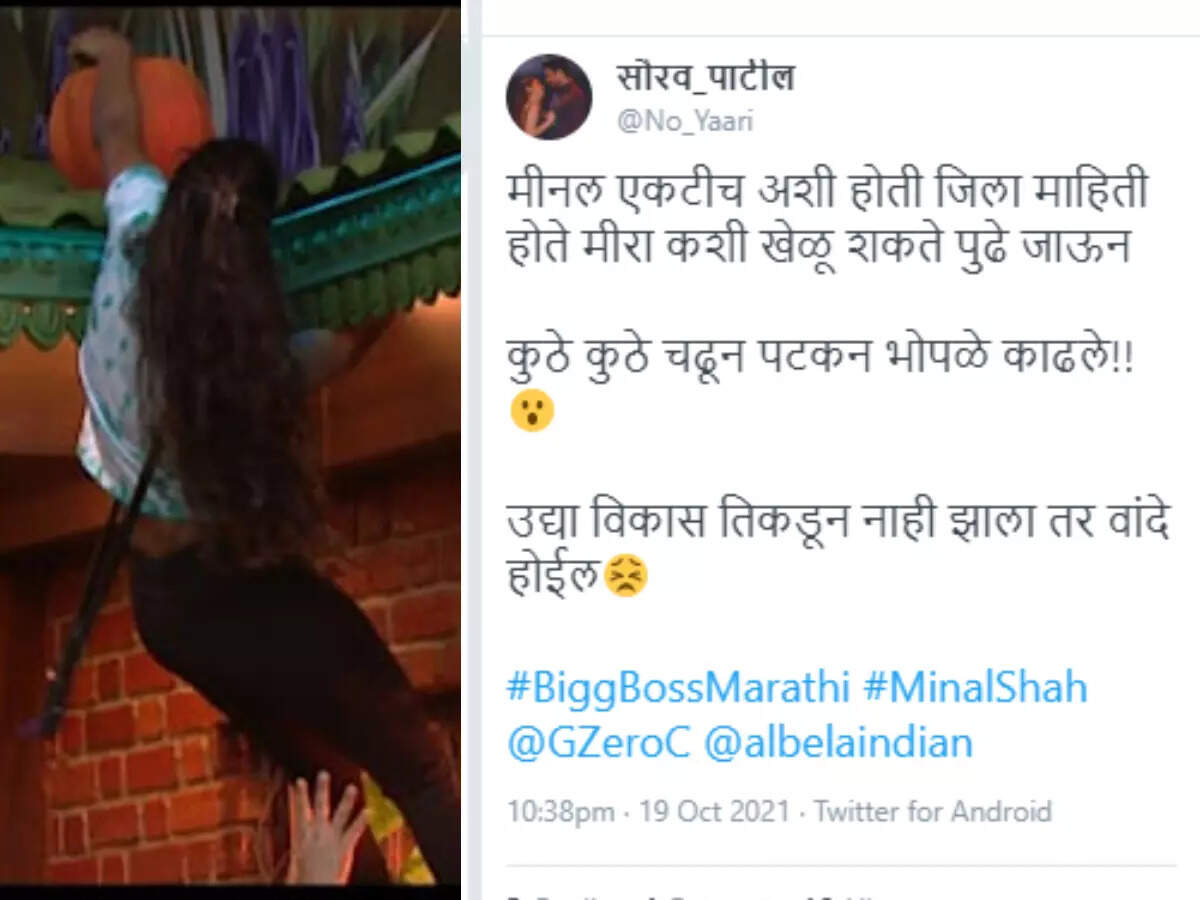
Task: Select the tweet line starting उद्या विकास
Action: click(838, 523)
